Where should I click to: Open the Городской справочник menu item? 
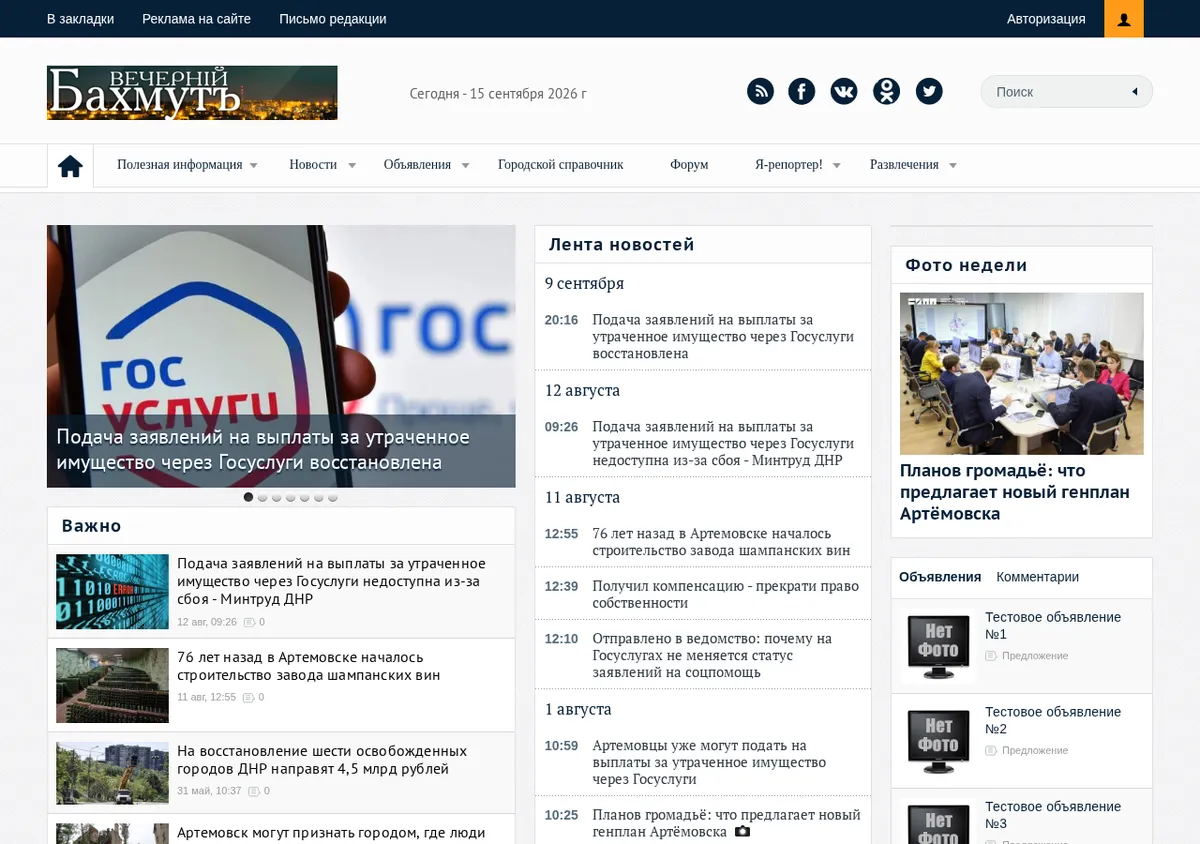click(x=560, y=165)
